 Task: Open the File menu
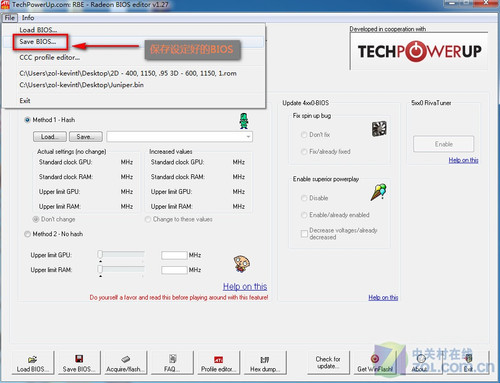point(10,18)
